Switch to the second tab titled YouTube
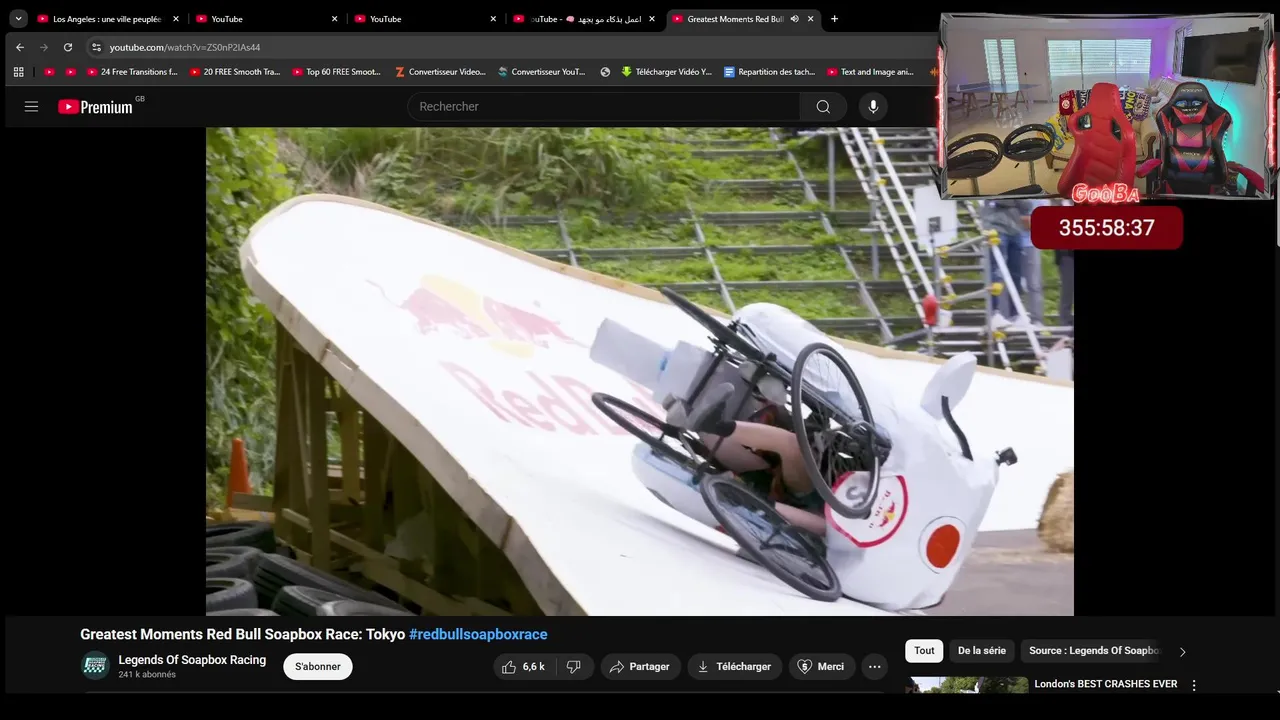Screen dimensions: 1280x720 point(267,19)
